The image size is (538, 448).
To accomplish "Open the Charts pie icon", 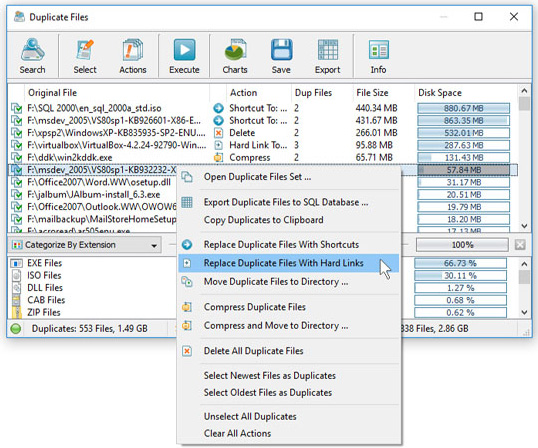I will (x=235, y=56).
